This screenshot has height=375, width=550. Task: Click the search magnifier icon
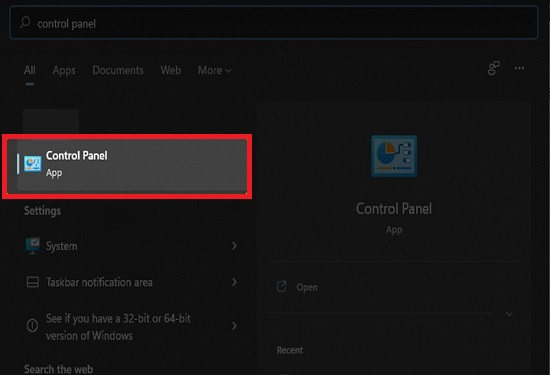click(x=25, y=22)
